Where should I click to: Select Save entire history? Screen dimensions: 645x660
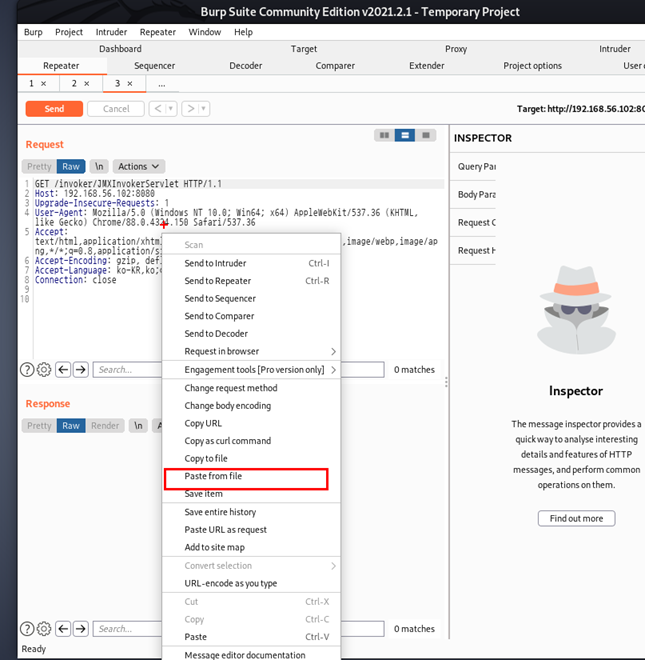pyautogui.click(x=251, y=512)
